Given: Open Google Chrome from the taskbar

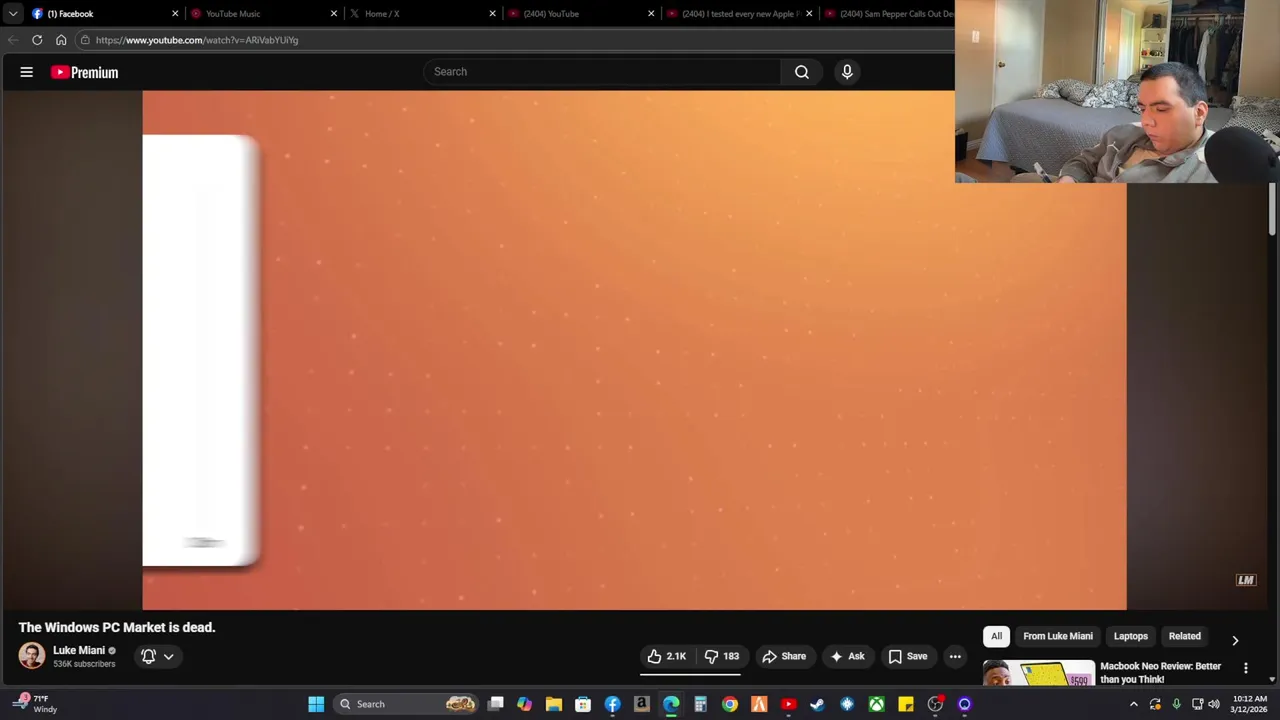Looking at the screenshot, I should point(730,704).
